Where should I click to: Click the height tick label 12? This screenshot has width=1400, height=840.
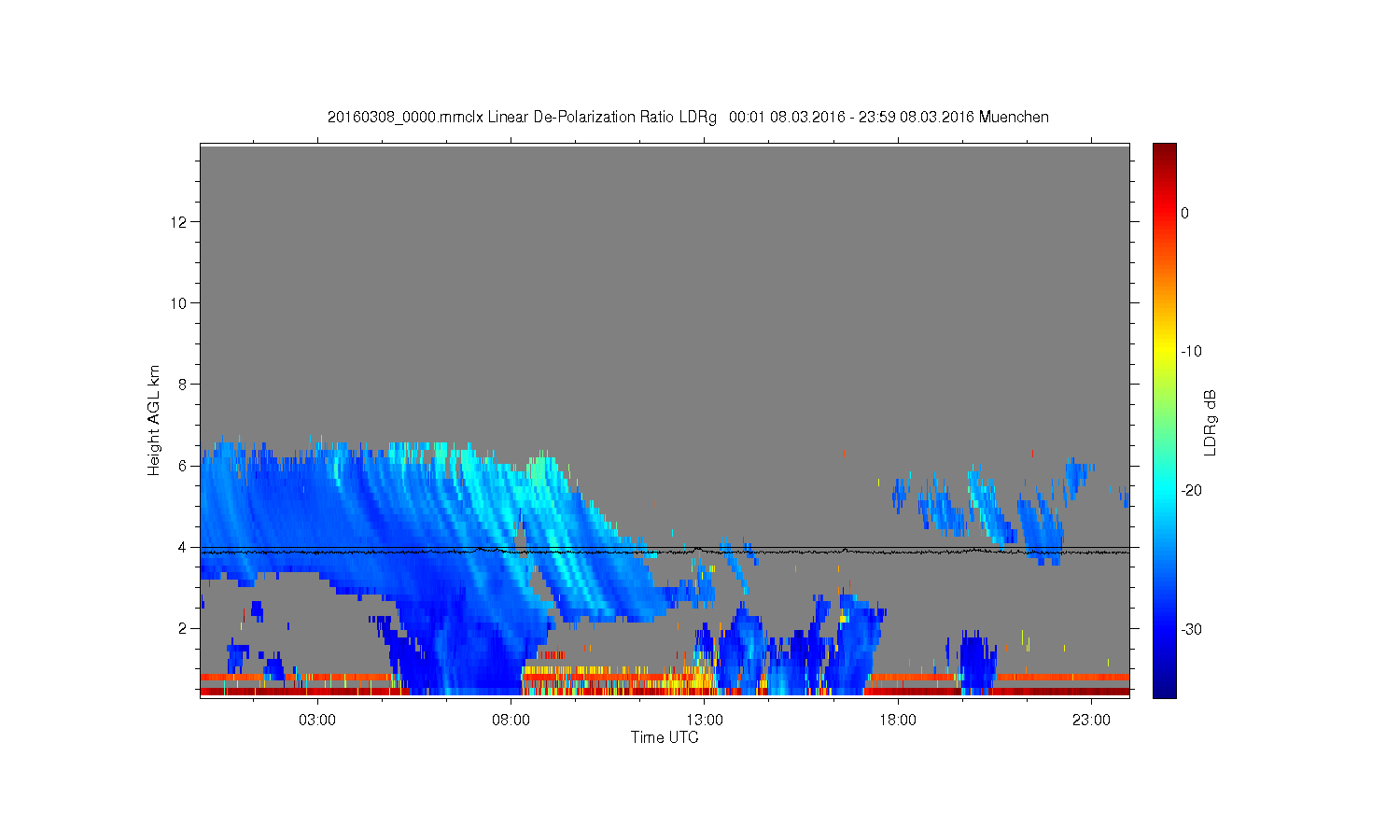pos(179,222)
